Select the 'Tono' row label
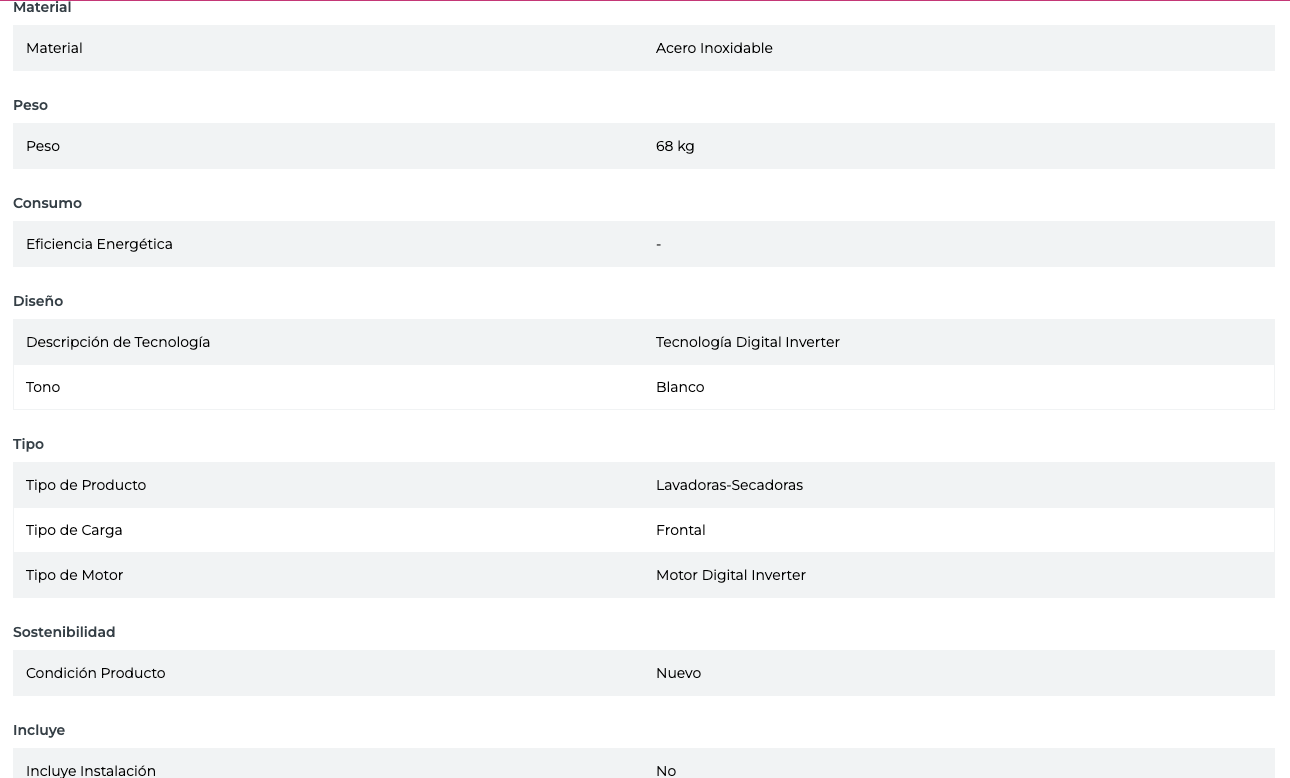1290x778 pixels. click(x=43, y=387)
